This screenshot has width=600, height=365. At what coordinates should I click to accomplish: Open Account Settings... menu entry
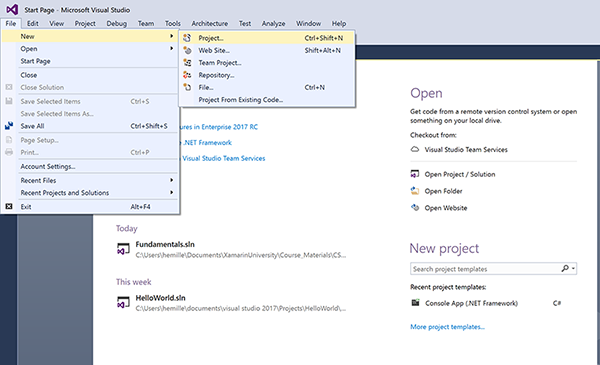(x=90, y=166)
